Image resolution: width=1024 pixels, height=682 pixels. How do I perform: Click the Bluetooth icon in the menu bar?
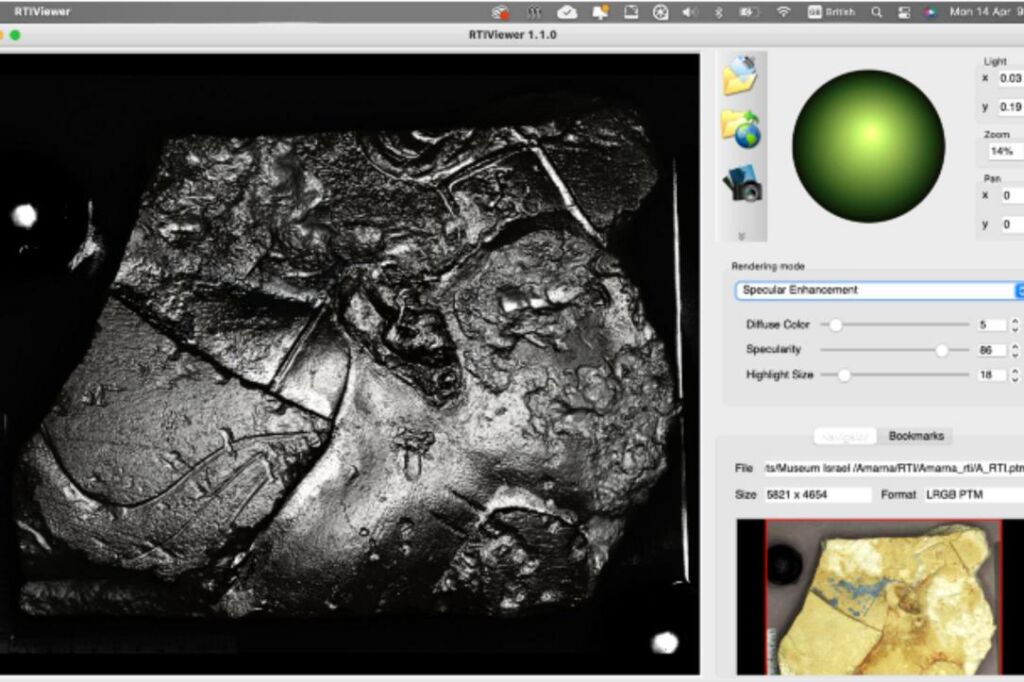tap(718, 12)
